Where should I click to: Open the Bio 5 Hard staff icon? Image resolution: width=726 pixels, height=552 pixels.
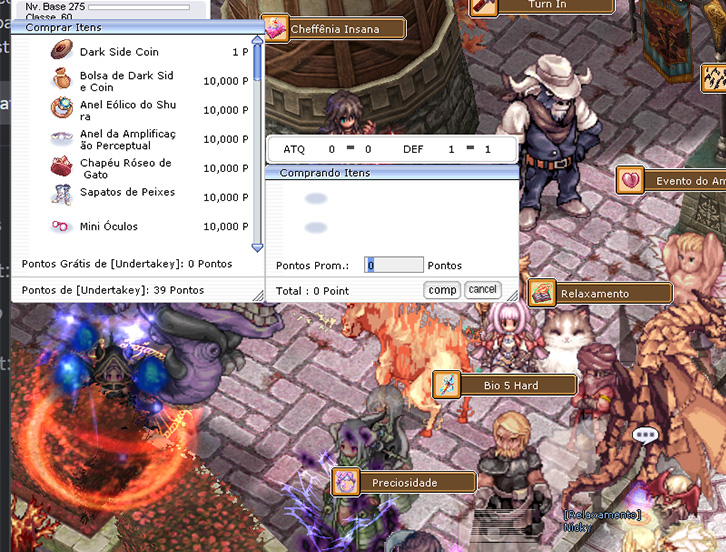446,384
